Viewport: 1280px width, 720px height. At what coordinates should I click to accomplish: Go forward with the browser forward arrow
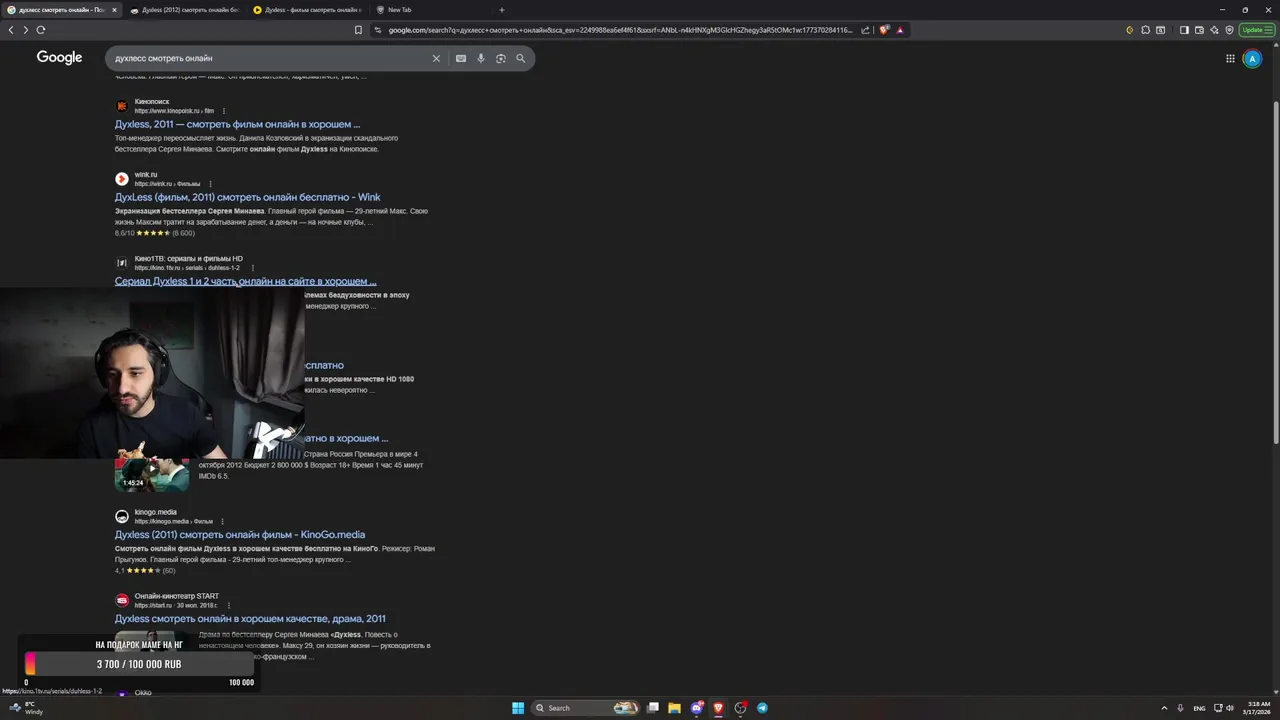(25, 30)
